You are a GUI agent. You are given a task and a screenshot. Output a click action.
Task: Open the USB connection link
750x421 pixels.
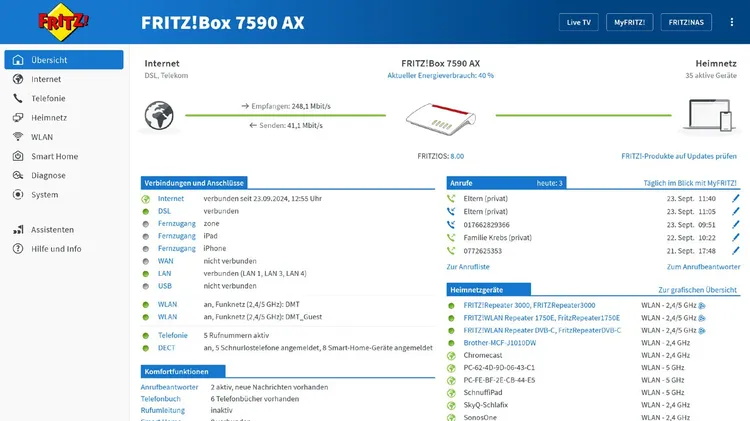tap(165, 286)
